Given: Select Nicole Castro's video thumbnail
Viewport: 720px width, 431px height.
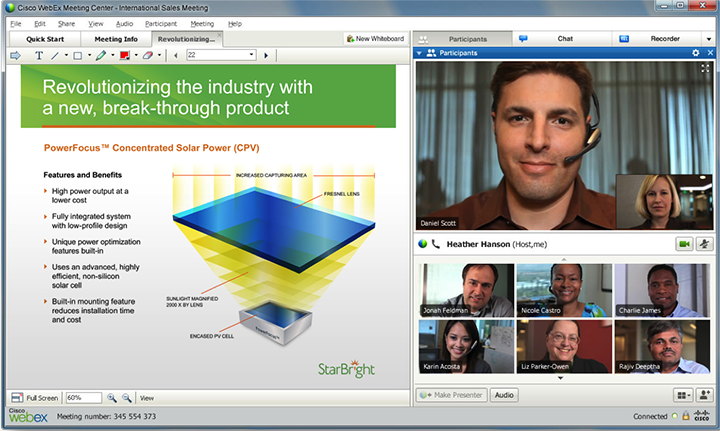Looking at the screenshot, I should click(564, 290).
